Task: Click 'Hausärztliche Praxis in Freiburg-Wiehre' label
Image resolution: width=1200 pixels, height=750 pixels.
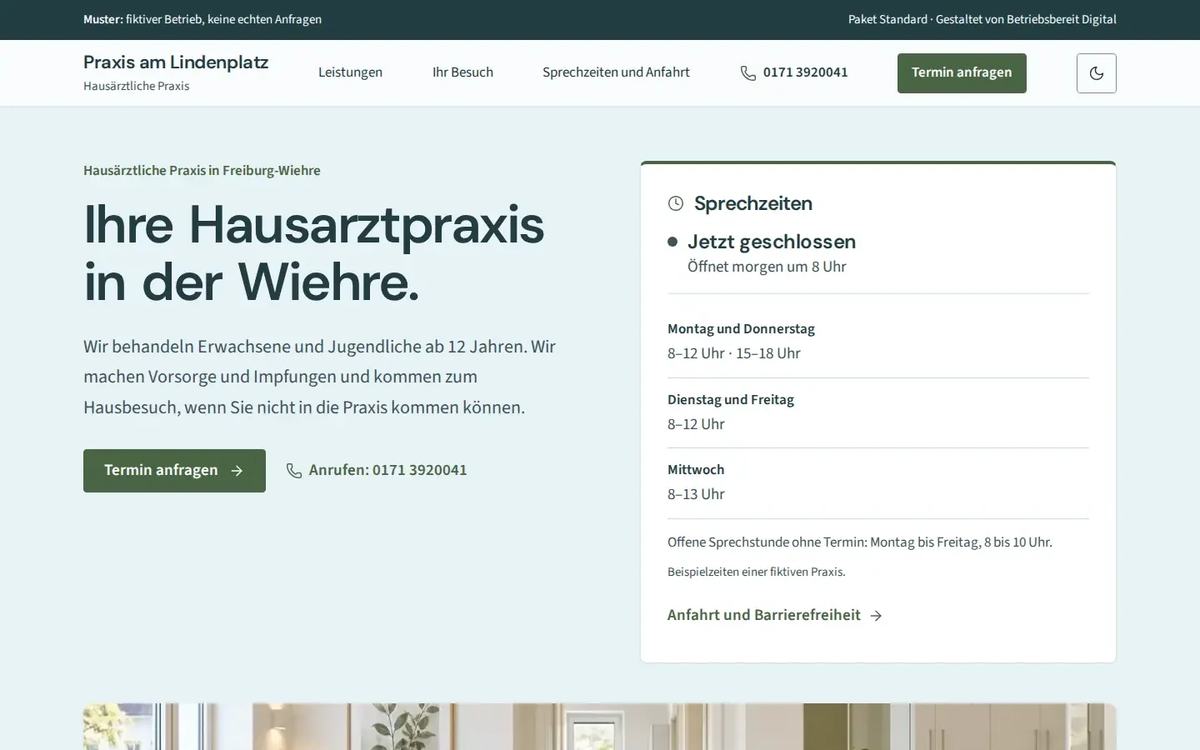Action: [x=202, y=170]
